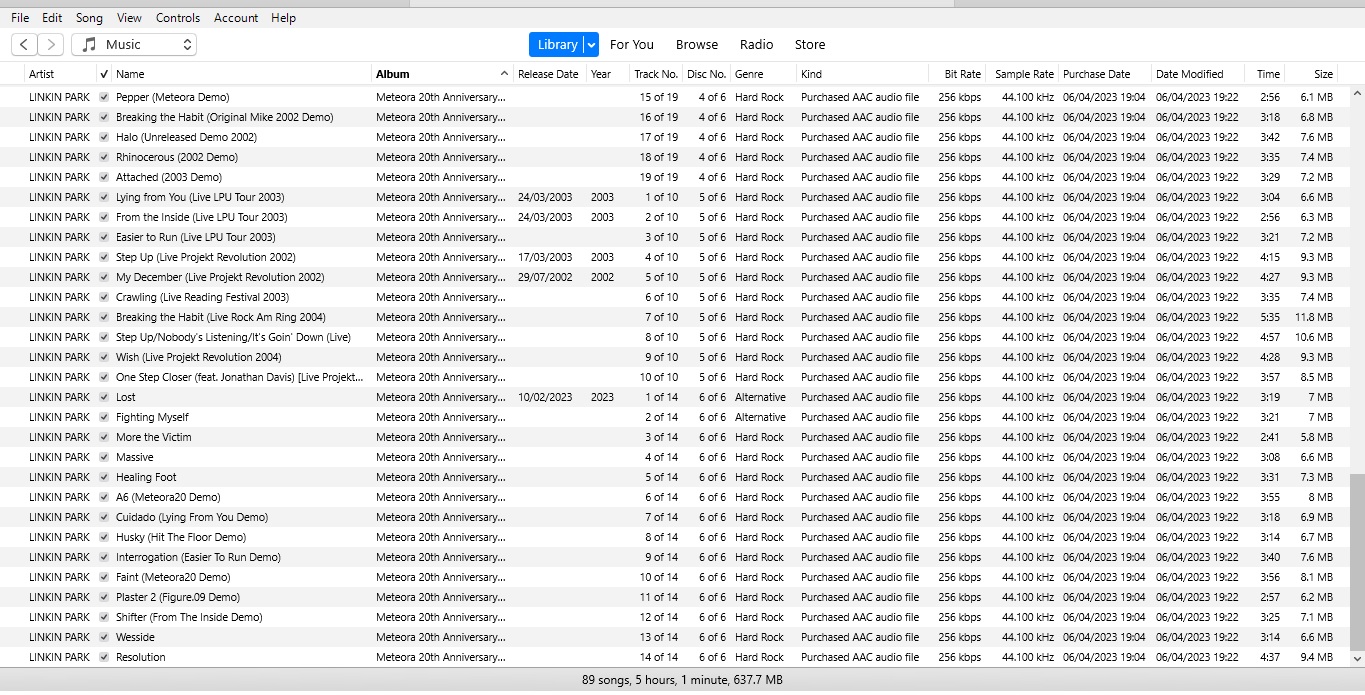Uncheck the Resolution song checkbox
Viewport: 1365px width, 695px height.
point(104,657)
